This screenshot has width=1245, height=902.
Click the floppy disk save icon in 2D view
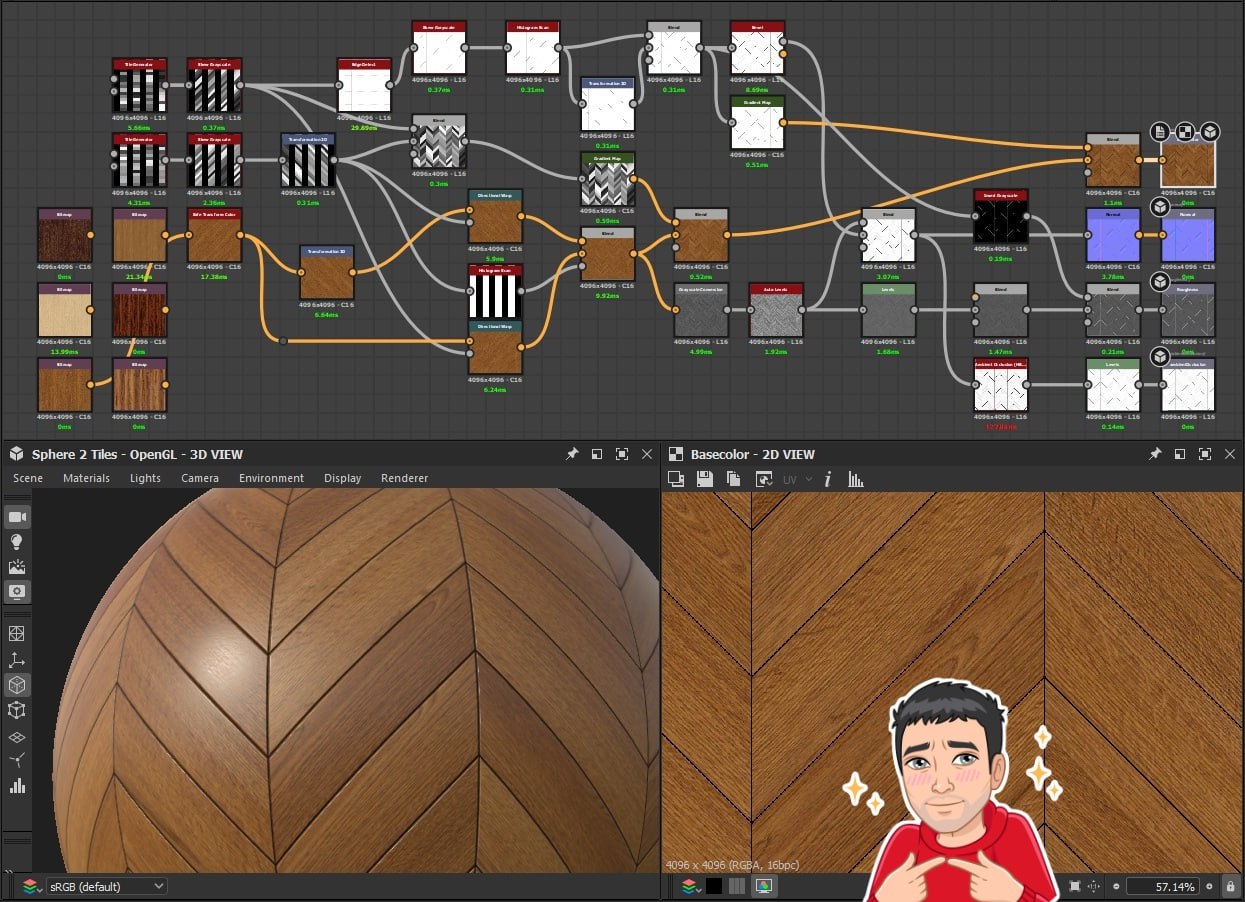tap(705, 479)
